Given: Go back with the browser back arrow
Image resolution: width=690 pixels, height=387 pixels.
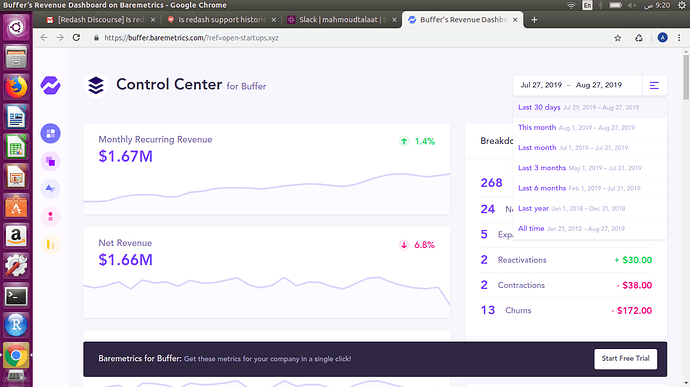Looking at the screenshot, I should (x=44, y=38).
